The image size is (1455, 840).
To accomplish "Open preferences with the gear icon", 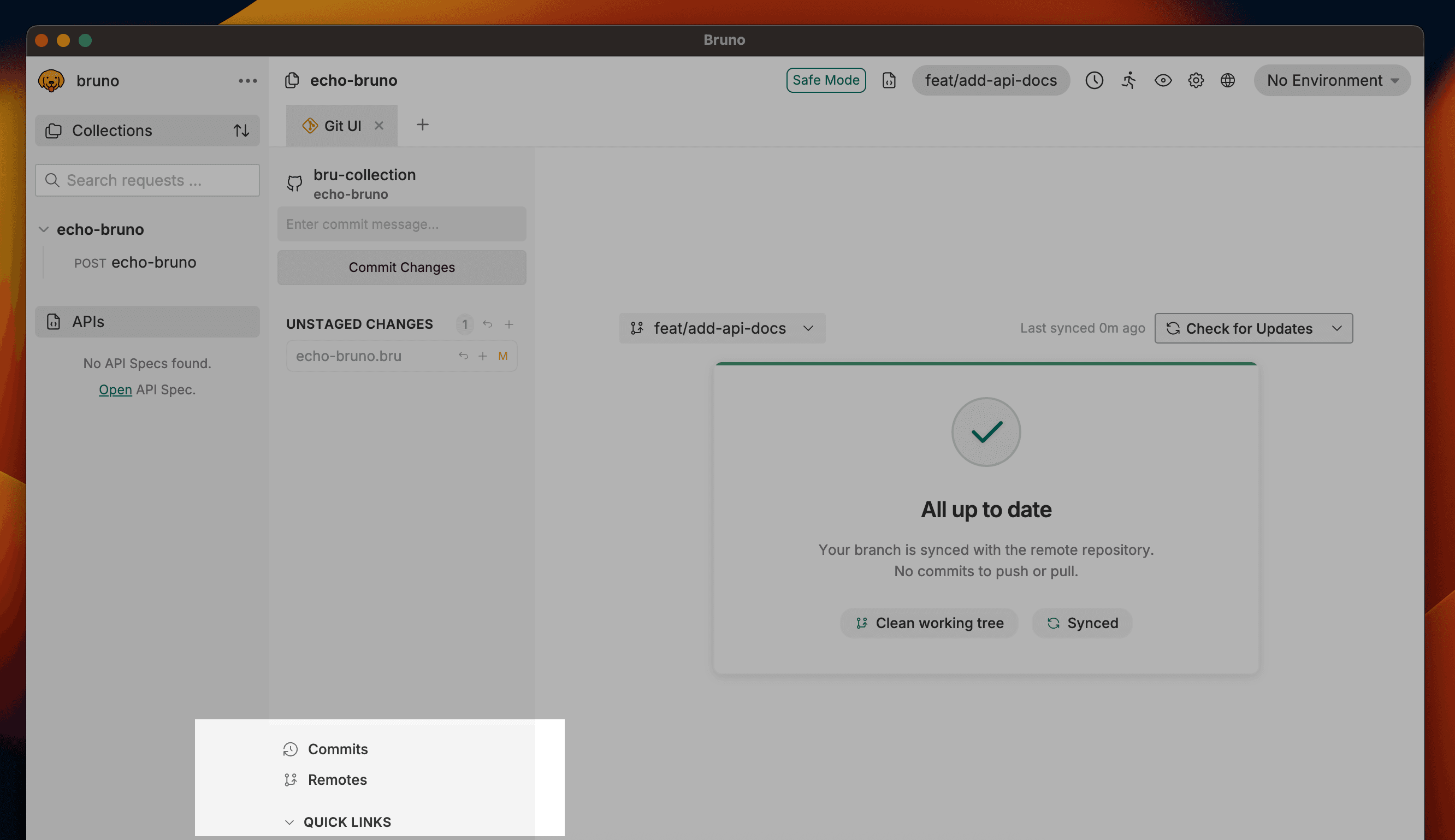I will pyautogui.click(x=1196, y=80).
